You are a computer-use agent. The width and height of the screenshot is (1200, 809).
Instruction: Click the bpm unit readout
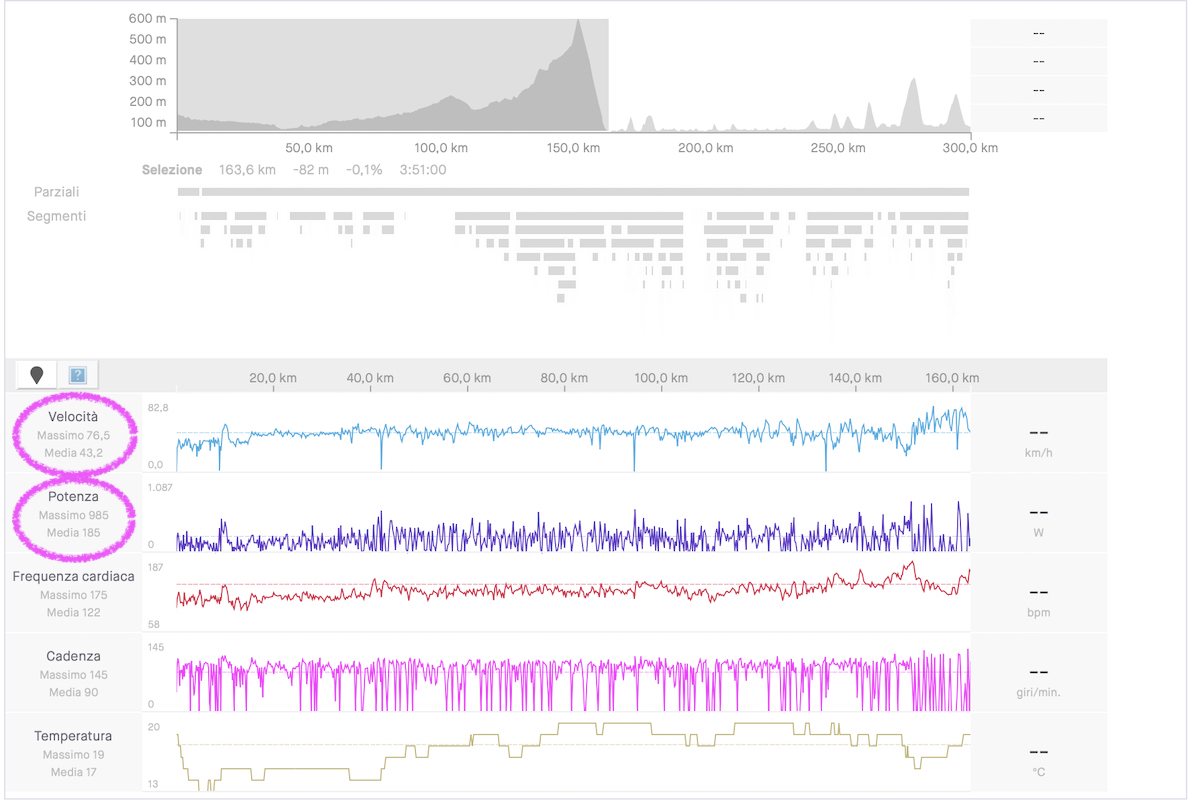(1038, 612)
